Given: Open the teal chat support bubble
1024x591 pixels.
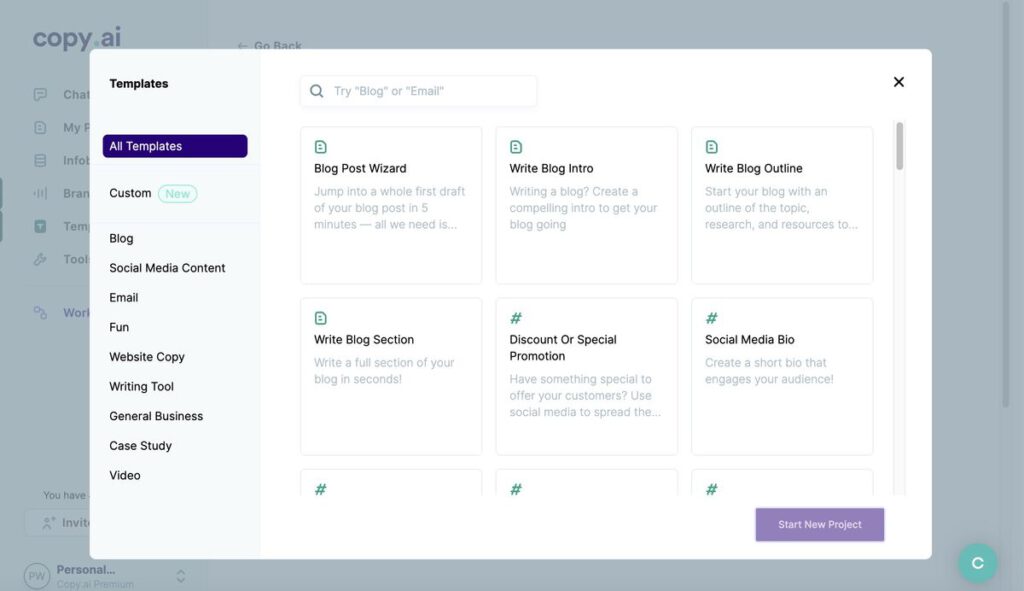Looking at the screenshot, I should tap(976, 563).
